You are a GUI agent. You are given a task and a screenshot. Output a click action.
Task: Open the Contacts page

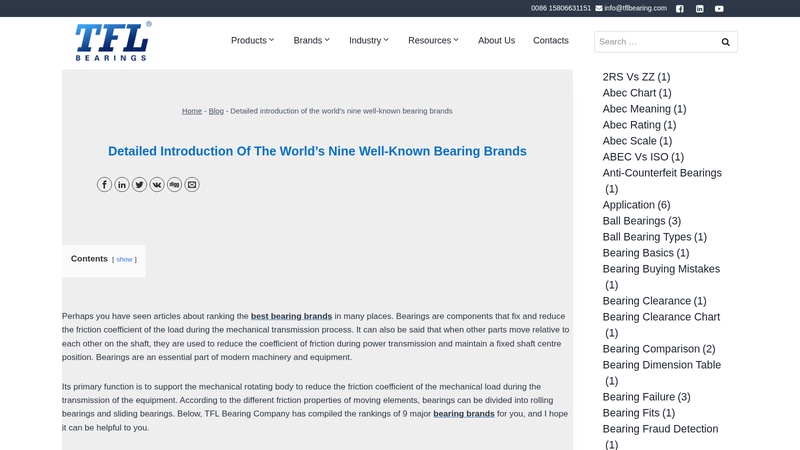(551, 40)
